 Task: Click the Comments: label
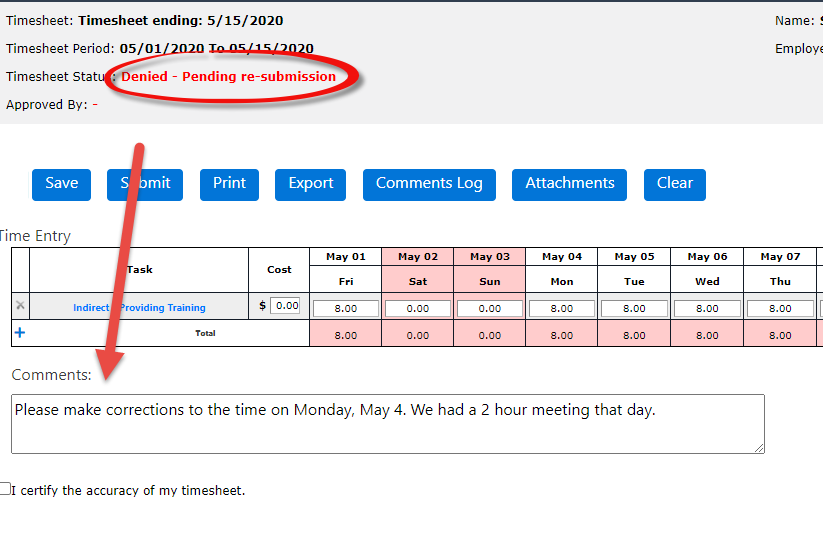coord(51,375)
